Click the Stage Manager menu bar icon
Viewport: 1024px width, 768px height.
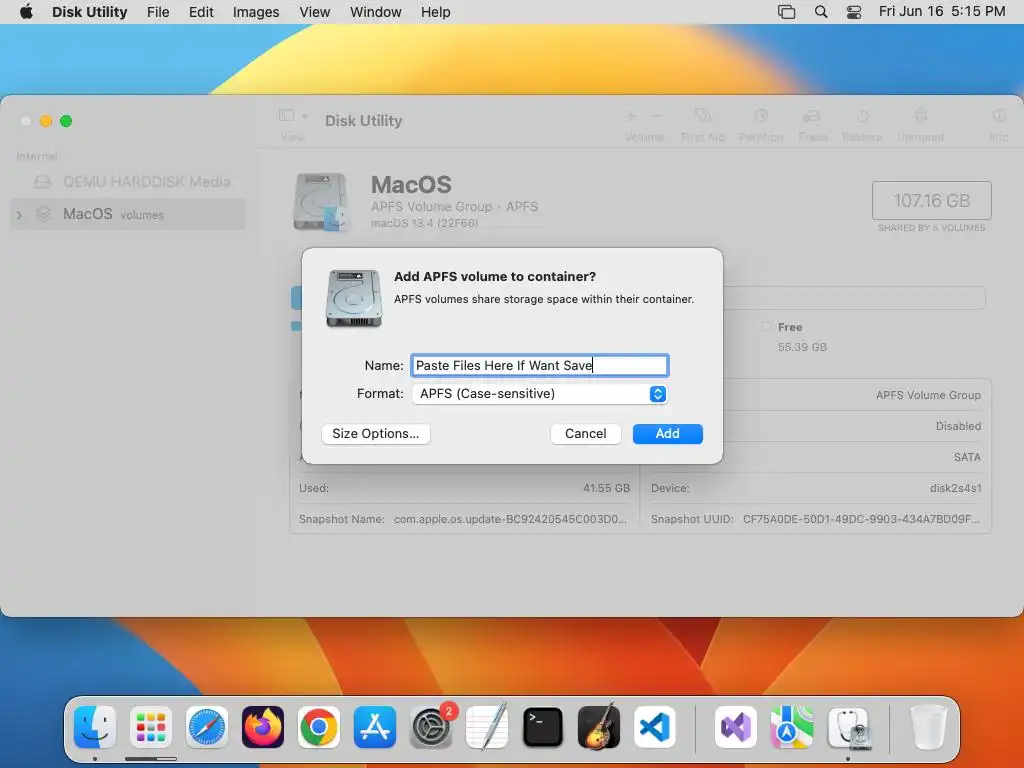[786, 12]
